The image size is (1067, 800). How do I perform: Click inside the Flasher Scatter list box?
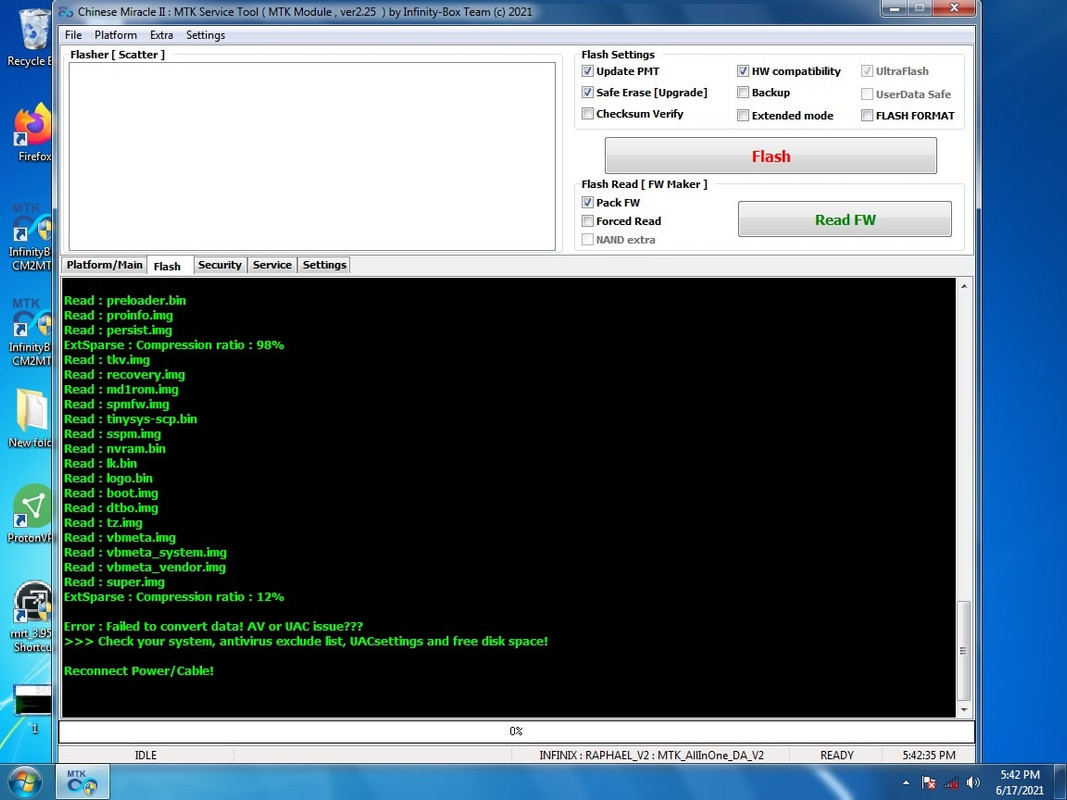pos(312,156)
